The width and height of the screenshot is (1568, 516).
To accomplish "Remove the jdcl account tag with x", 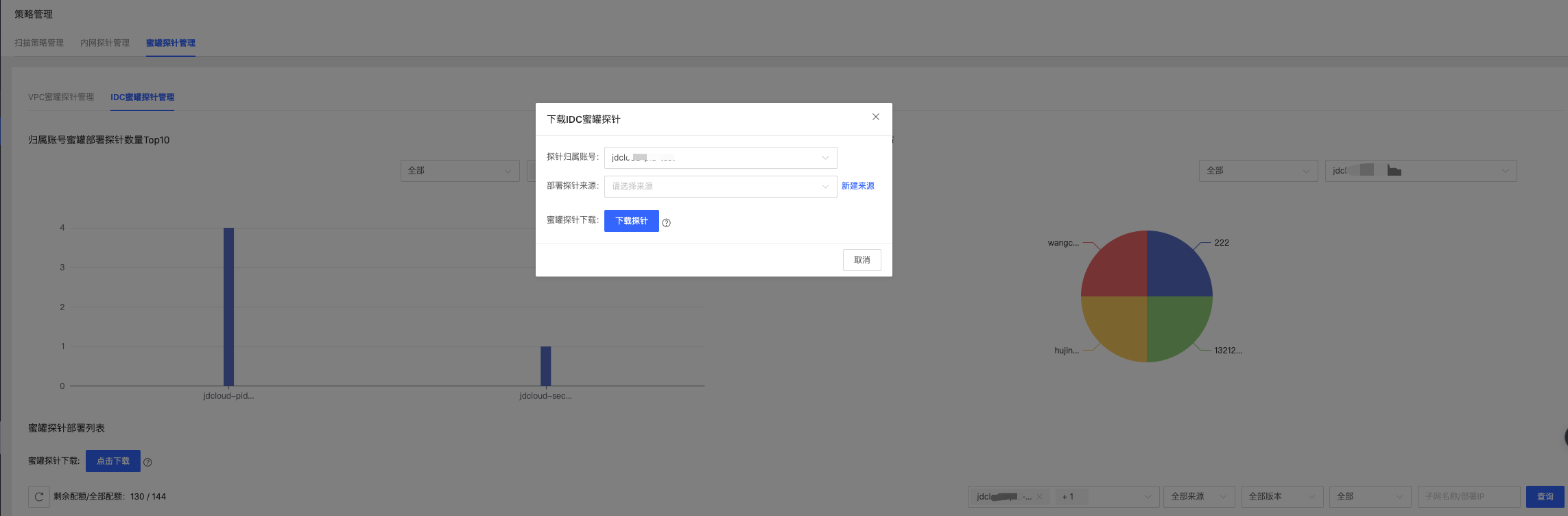I will (1039, 497).
